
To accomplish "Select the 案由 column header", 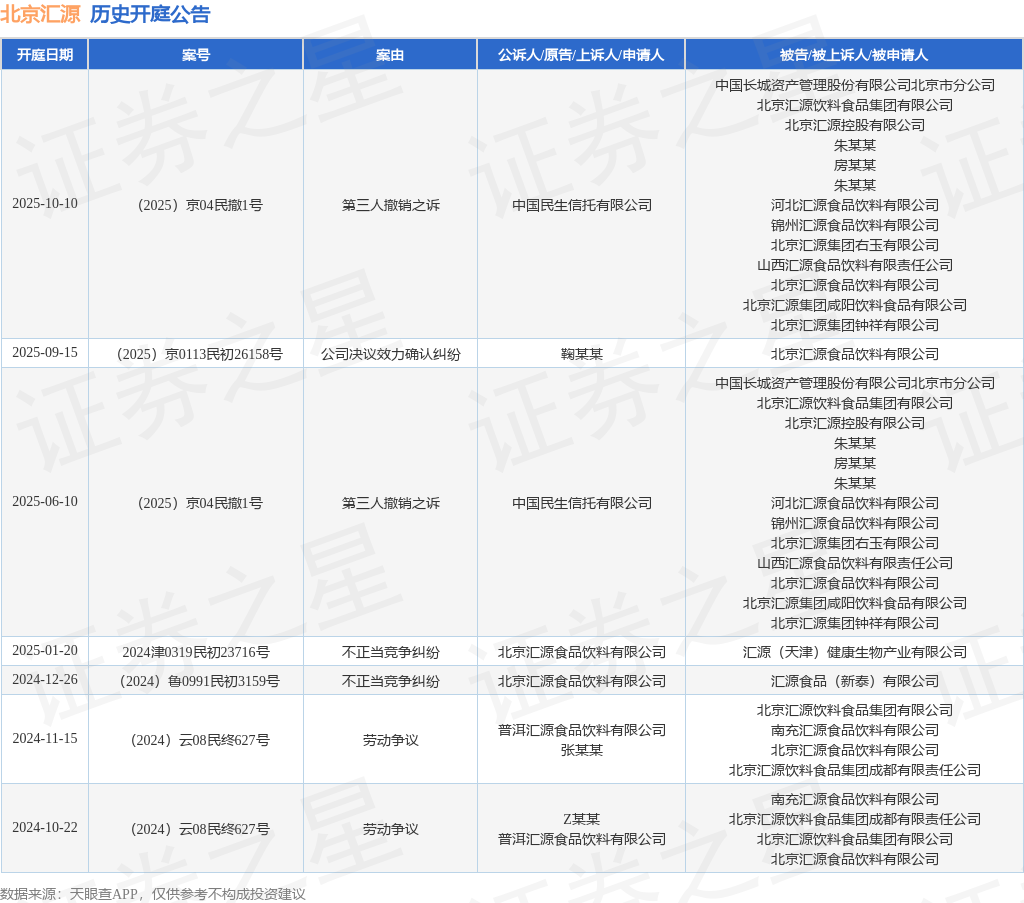I will coord(390,55).
